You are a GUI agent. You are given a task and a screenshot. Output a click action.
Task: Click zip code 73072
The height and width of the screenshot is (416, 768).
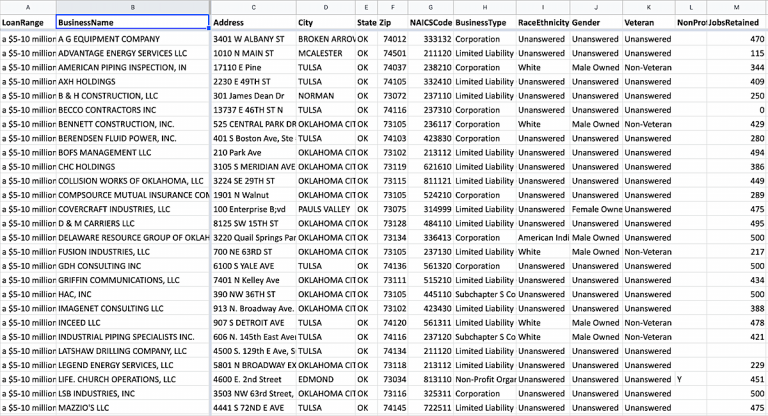pyautogui.click(x=392, y=96)
